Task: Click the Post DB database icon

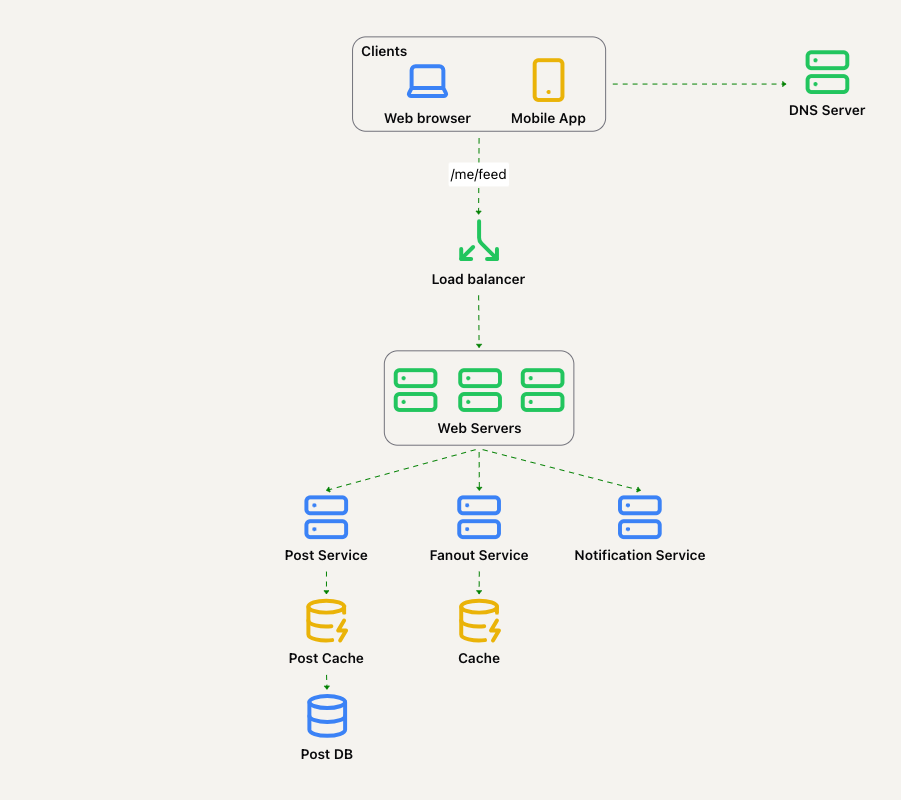Action: (x=326, y=716)
